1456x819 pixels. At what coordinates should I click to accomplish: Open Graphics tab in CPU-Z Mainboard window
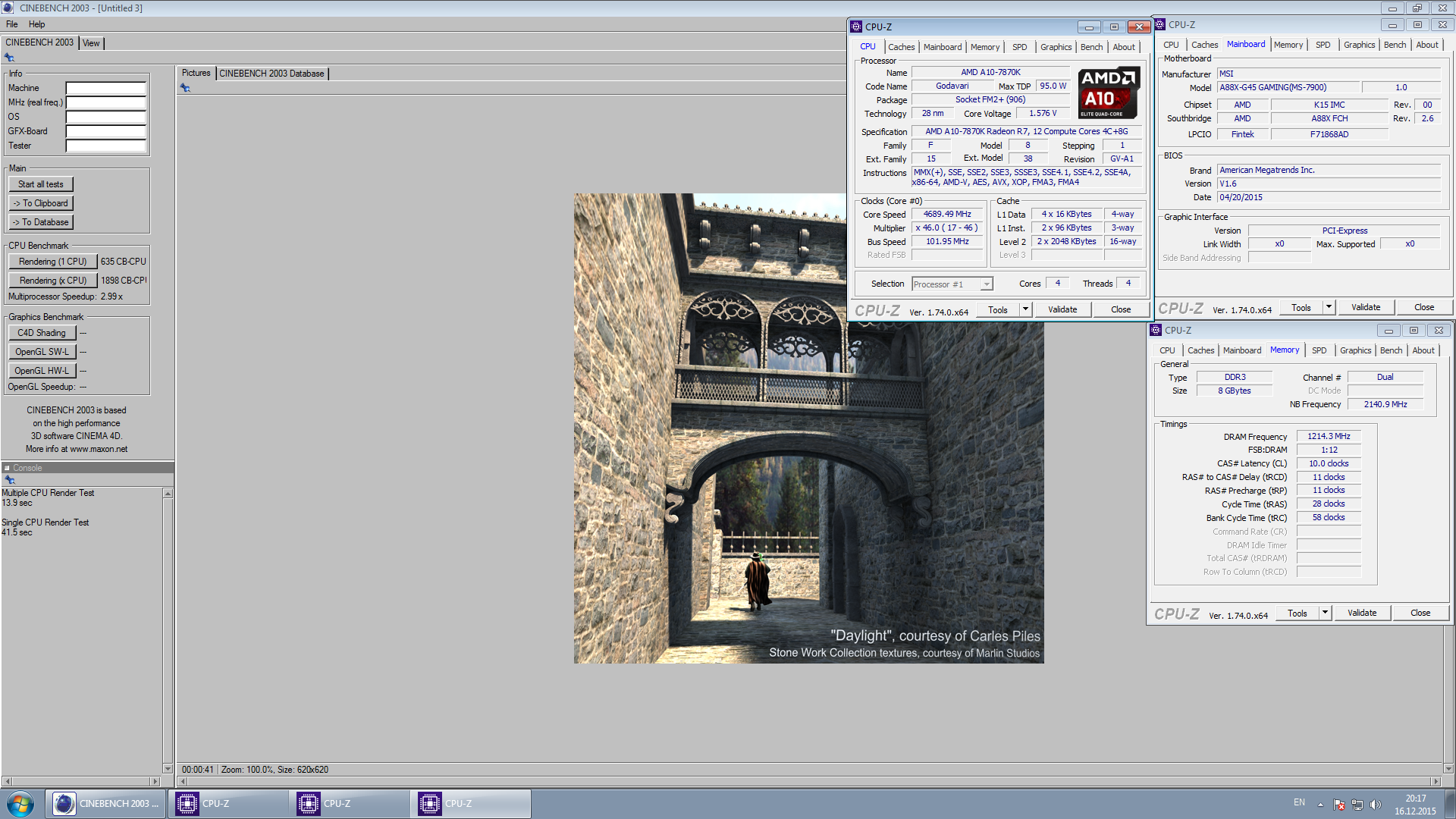(1359, 45)
